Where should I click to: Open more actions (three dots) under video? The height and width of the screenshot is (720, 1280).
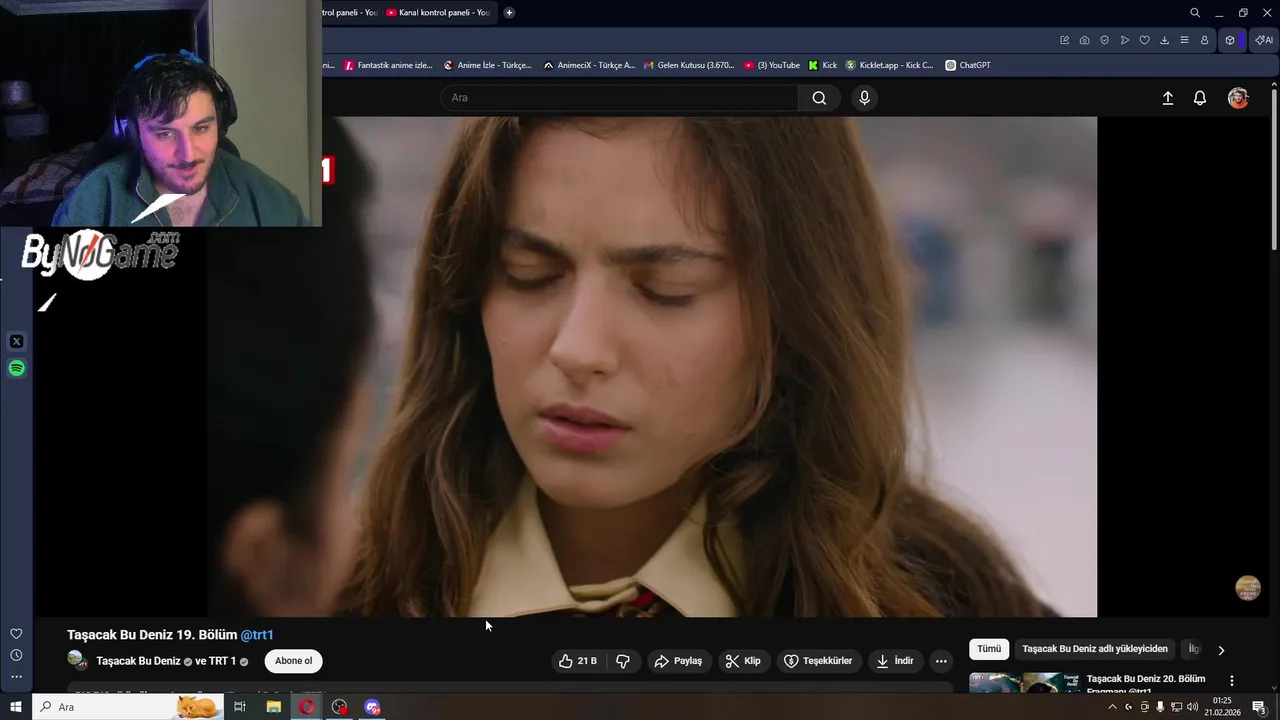click(941, 661)
